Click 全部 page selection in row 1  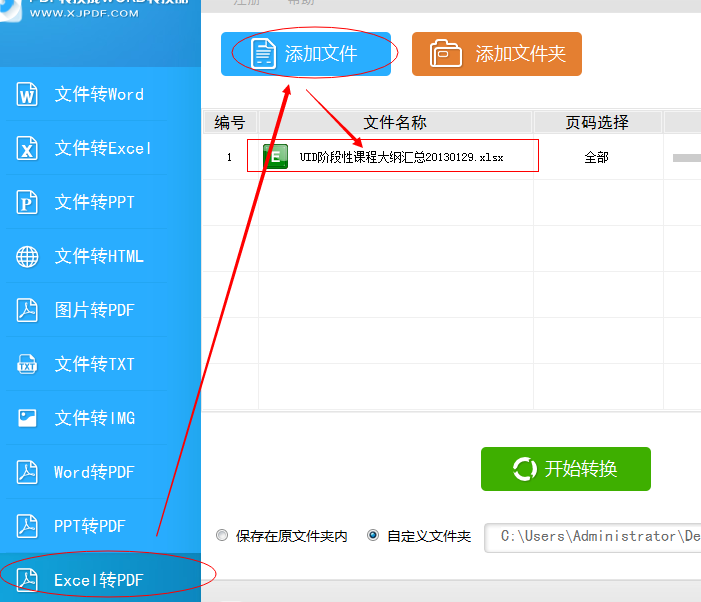pyautogui.click(x=597, y=157)
